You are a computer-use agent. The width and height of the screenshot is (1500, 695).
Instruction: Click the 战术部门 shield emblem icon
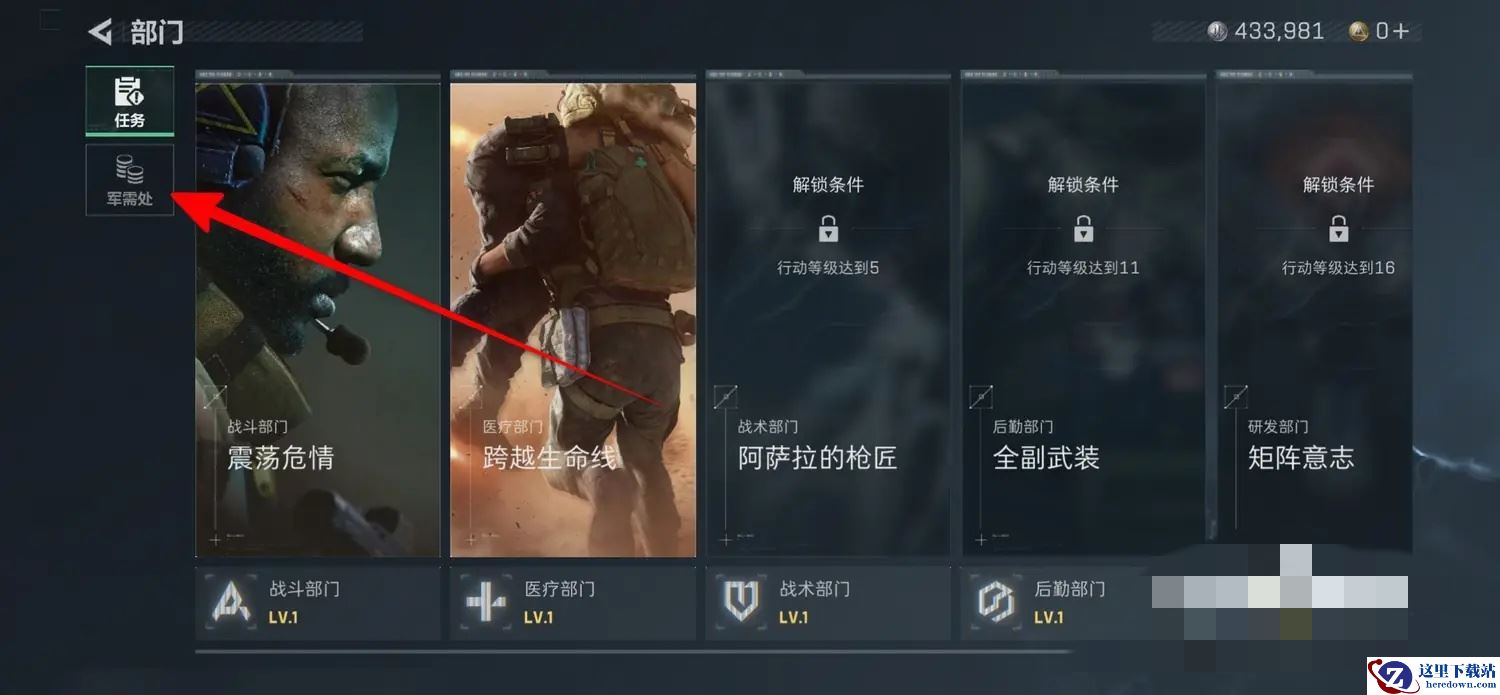point(742,603)
